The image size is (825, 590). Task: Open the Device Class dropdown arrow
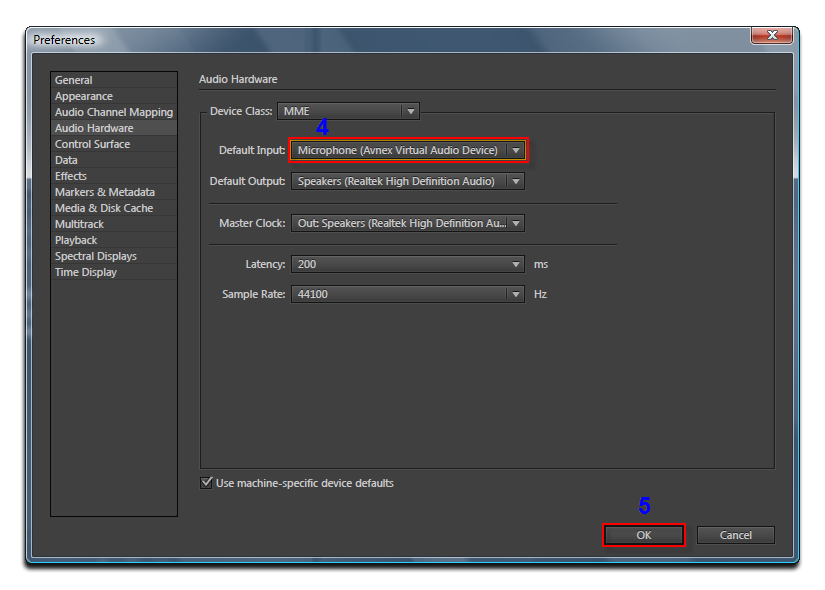tap(410, 111)
